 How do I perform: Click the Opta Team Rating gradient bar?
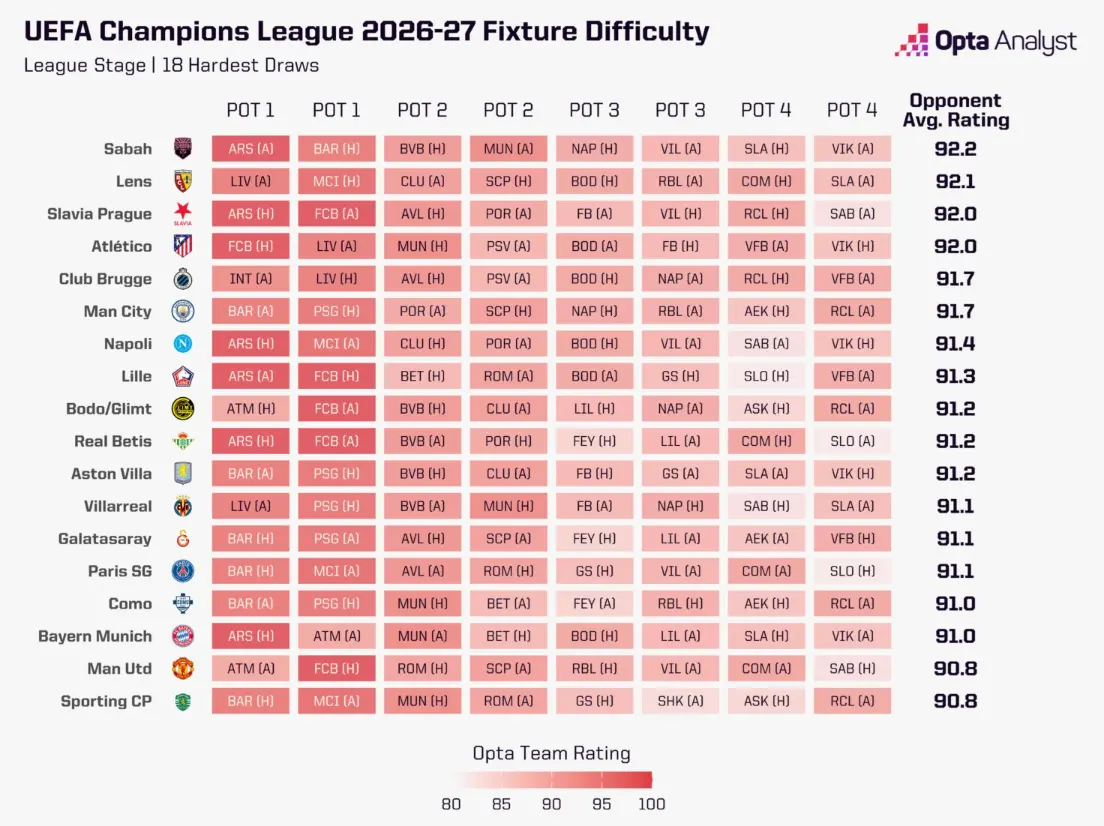[552, 780]
